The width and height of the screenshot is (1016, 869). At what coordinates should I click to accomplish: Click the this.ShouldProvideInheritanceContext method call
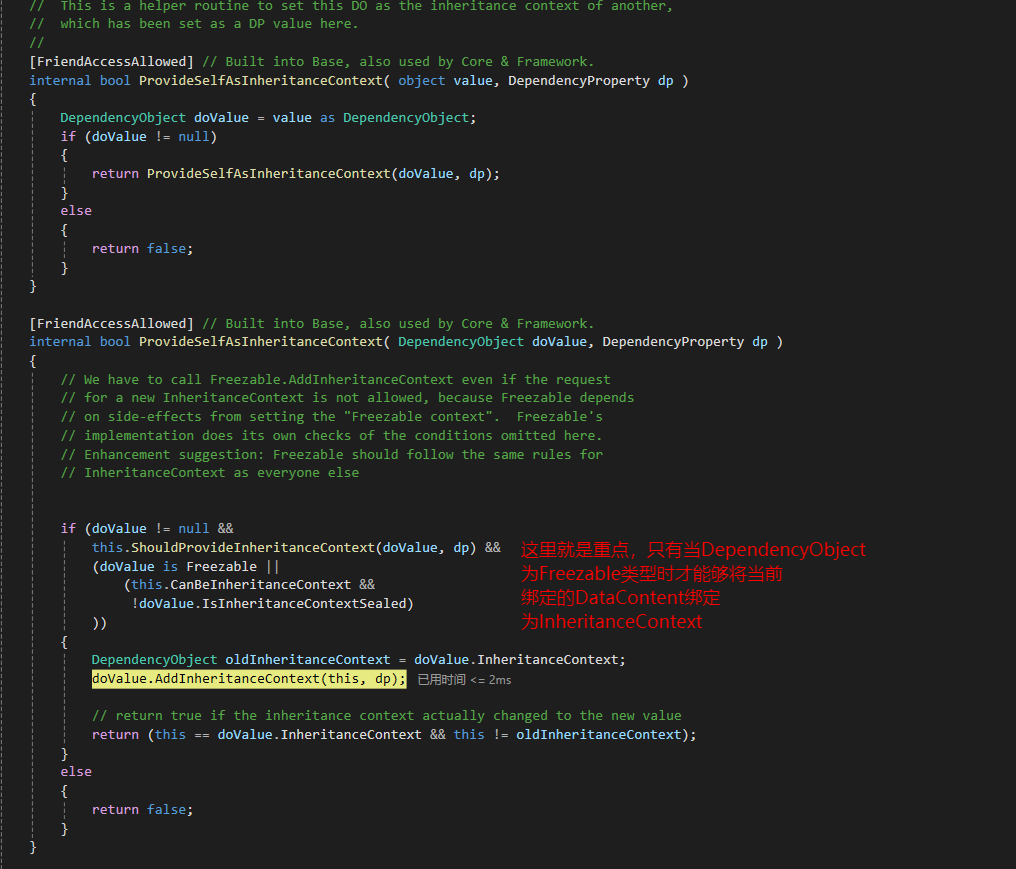tap(284, 548)
